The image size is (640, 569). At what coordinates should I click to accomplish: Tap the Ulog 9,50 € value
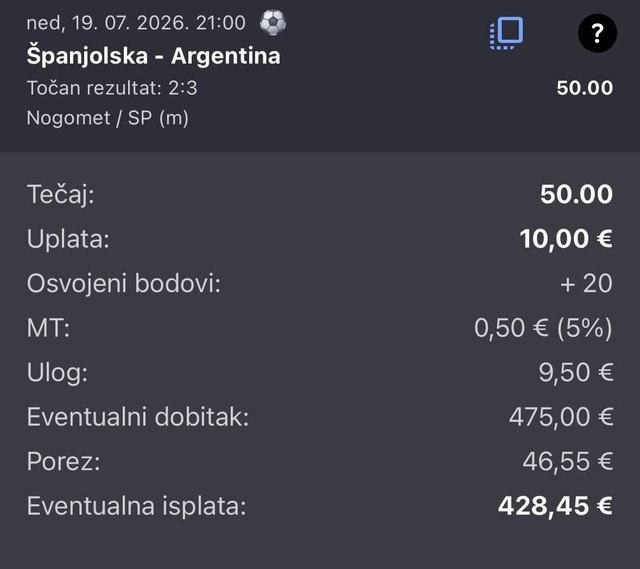click(576, 372)
